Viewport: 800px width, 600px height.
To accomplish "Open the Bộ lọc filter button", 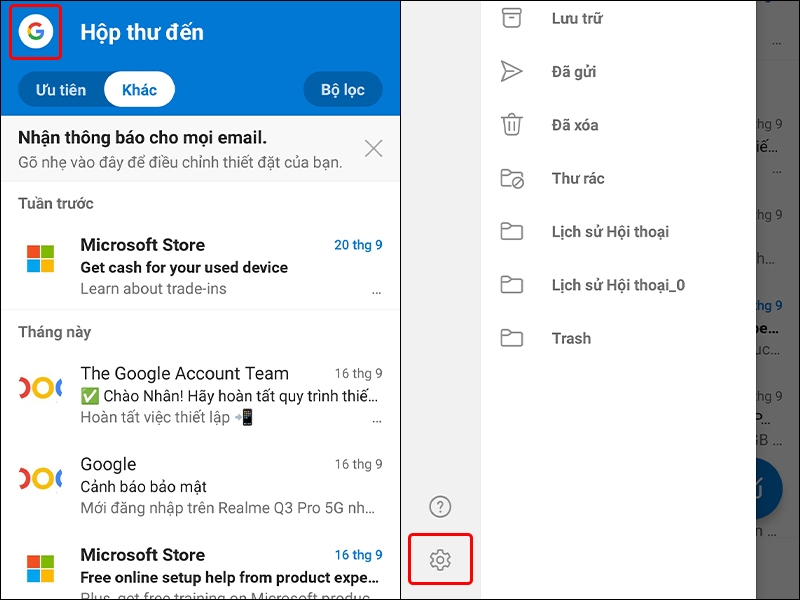I will coord(343,90).
